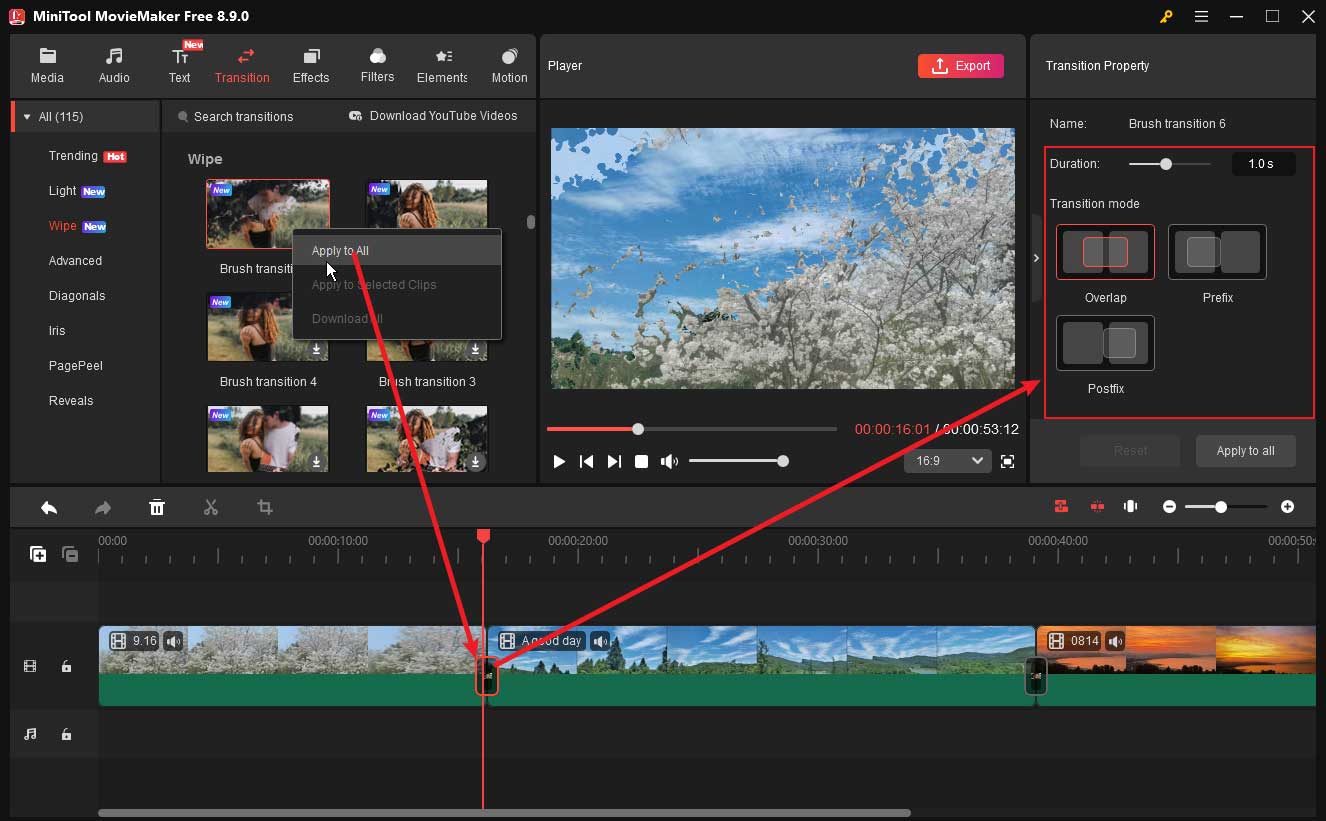Open the Motion tab
Viewport: 1326px width, 821px height.
point(509,66)
